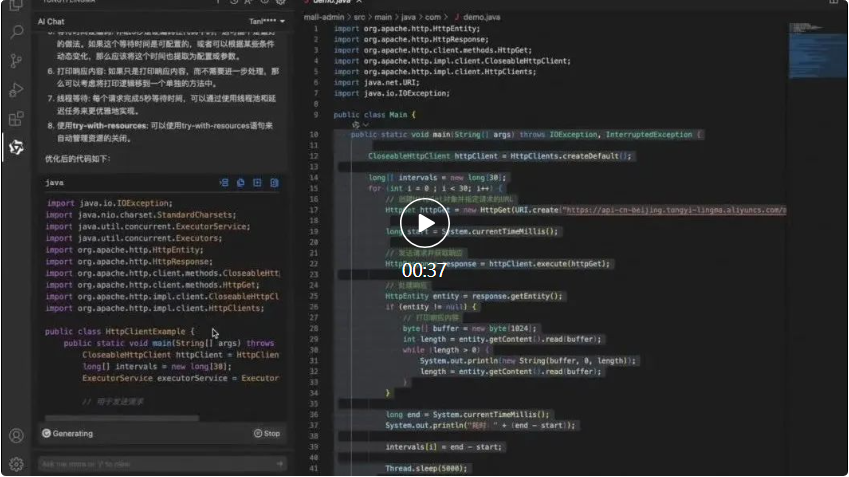Click the code block horizontal scrollbar
The width and height of the screenshot is (849, 477).
click(122, 418)
